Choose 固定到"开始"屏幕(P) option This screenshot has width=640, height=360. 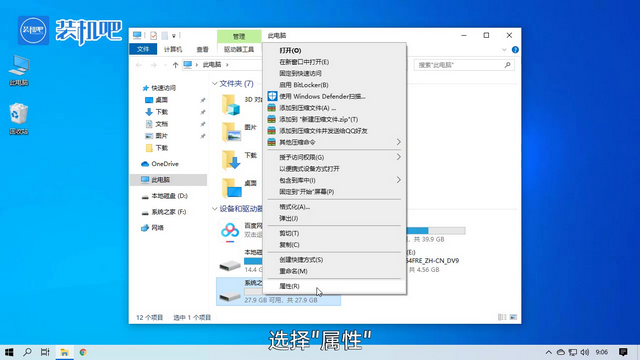click(x=306, y=192)
